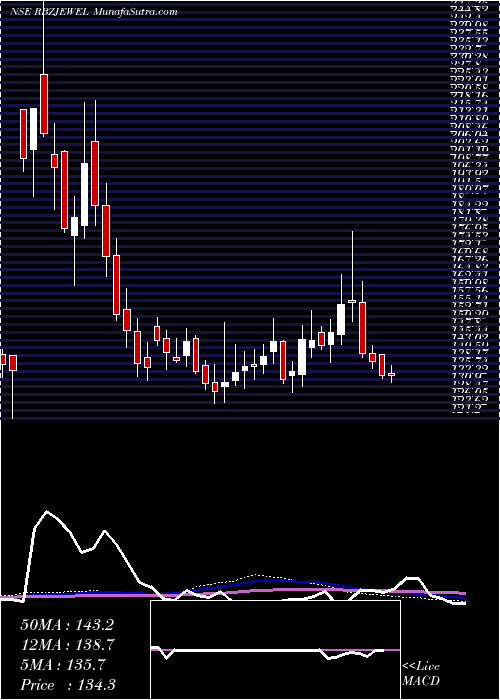Click the Price : 134.3 value
This screenshot has height=700, width=500.
(x=68, y=685)
